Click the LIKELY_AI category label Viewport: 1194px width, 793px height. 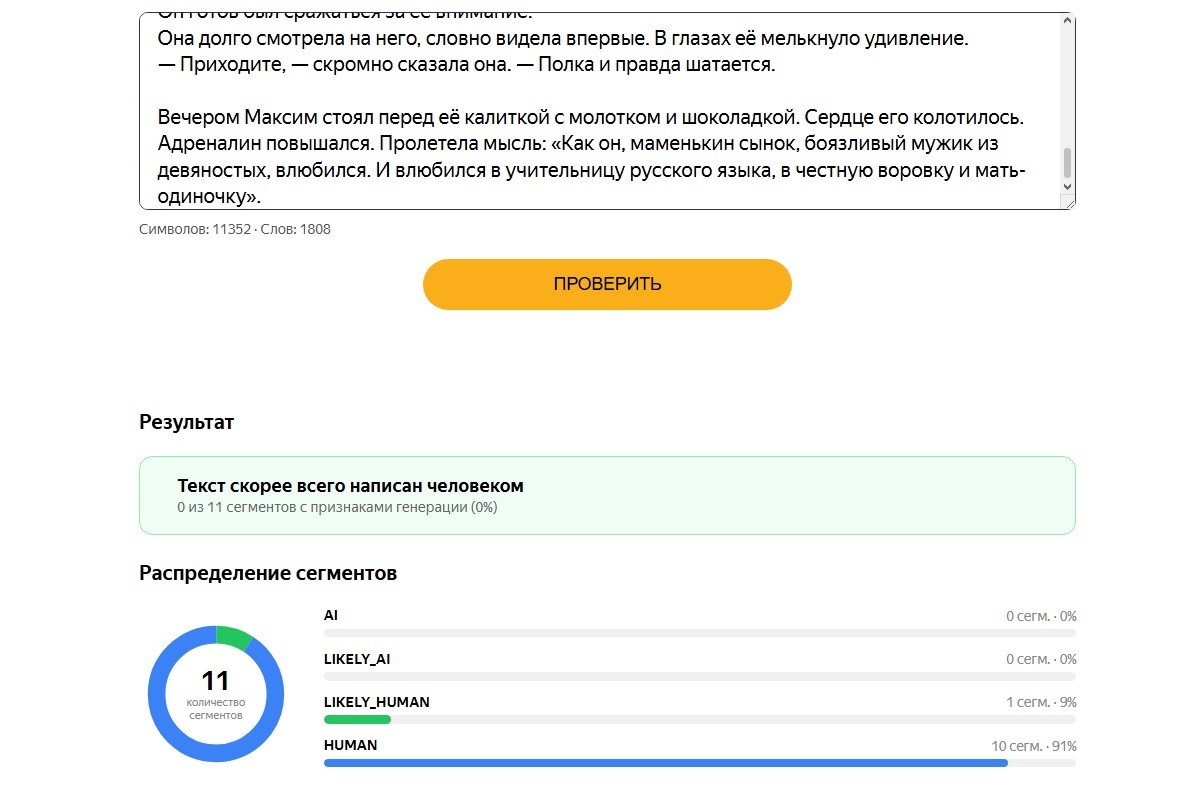click(x=356, y=659)
